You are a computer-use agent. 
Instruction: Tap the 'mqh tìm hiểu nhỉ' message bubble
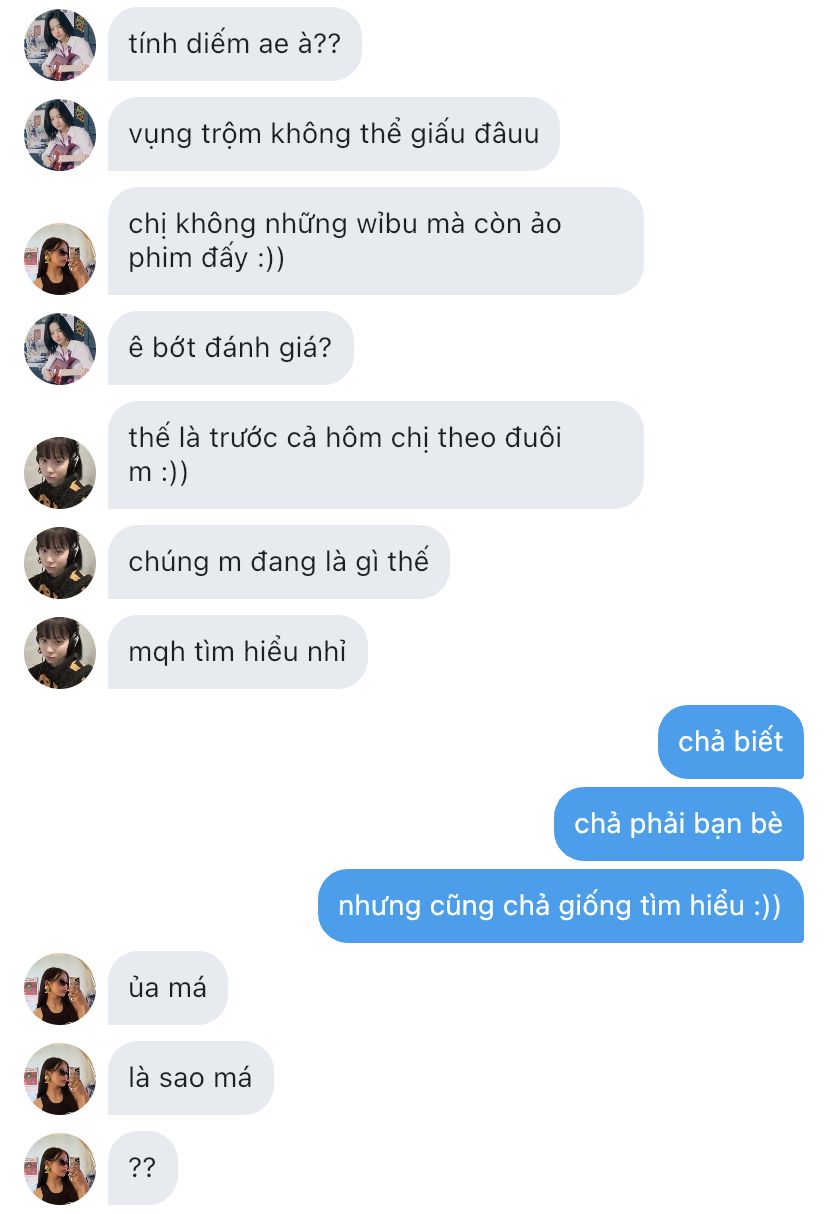click(238, 652)
